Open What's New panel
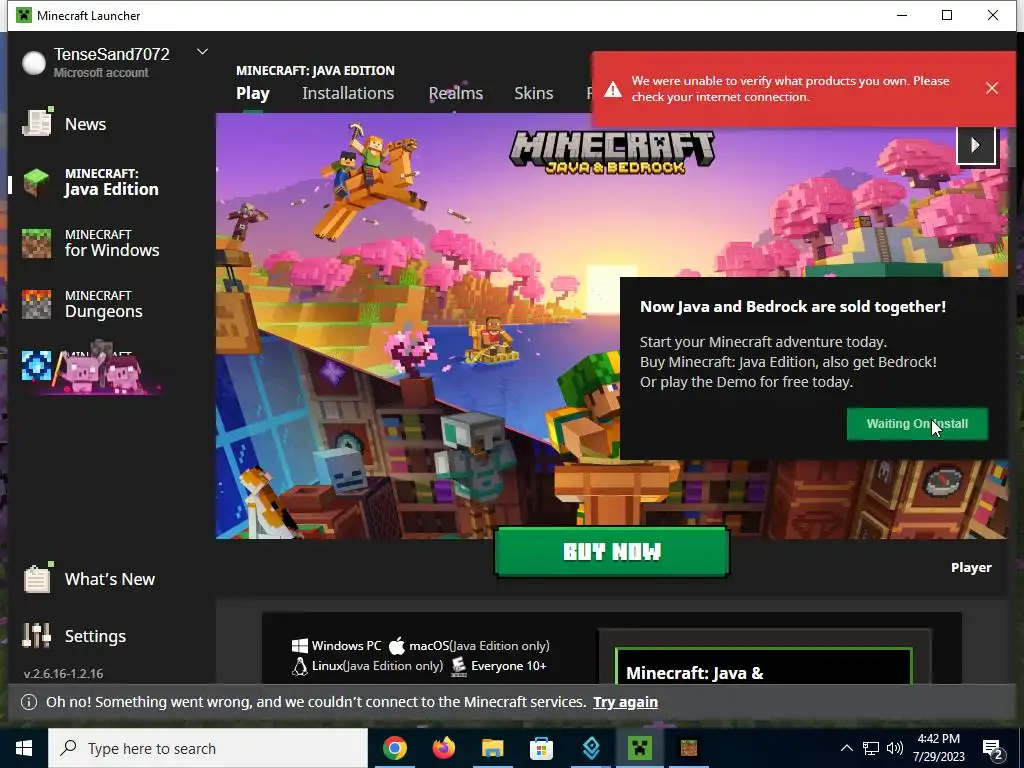The image size is (1024, 768). click(x=88, y=579)
